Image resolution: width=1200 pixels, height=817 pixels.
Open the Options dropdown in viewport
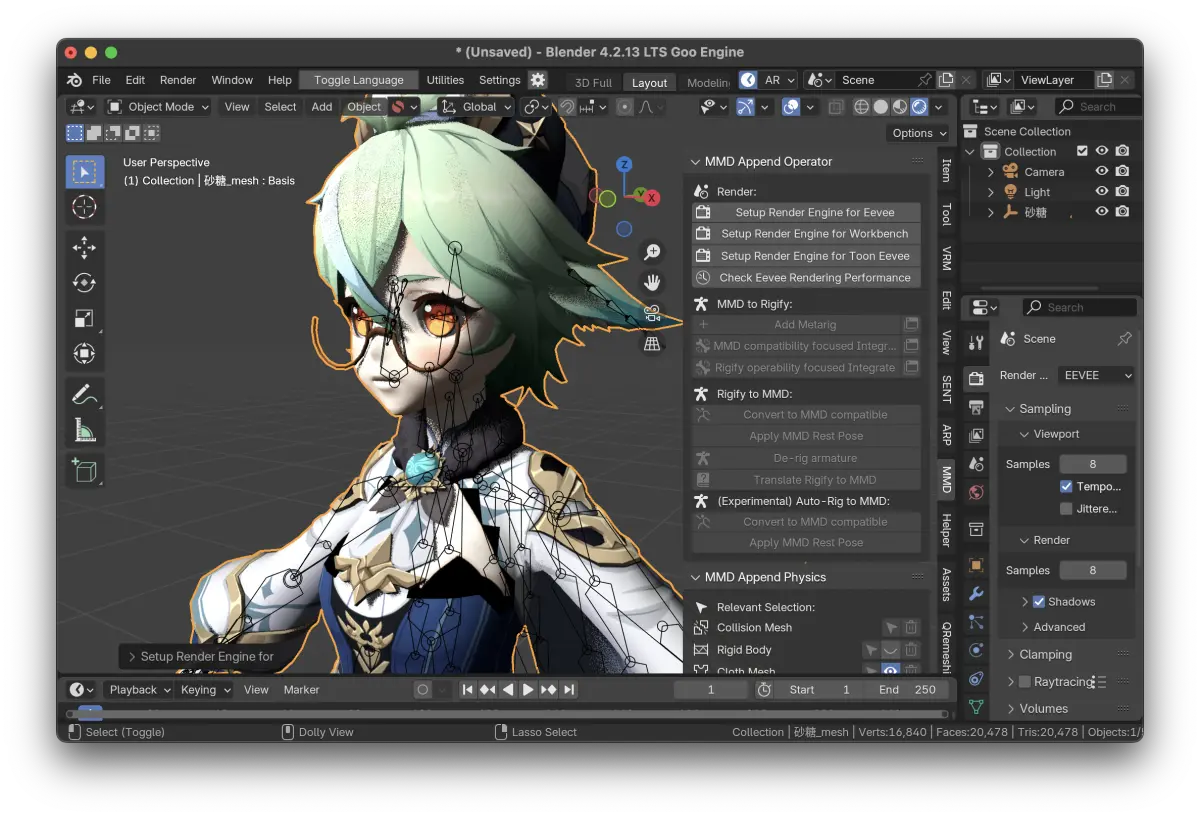click(x=919, y=133)
